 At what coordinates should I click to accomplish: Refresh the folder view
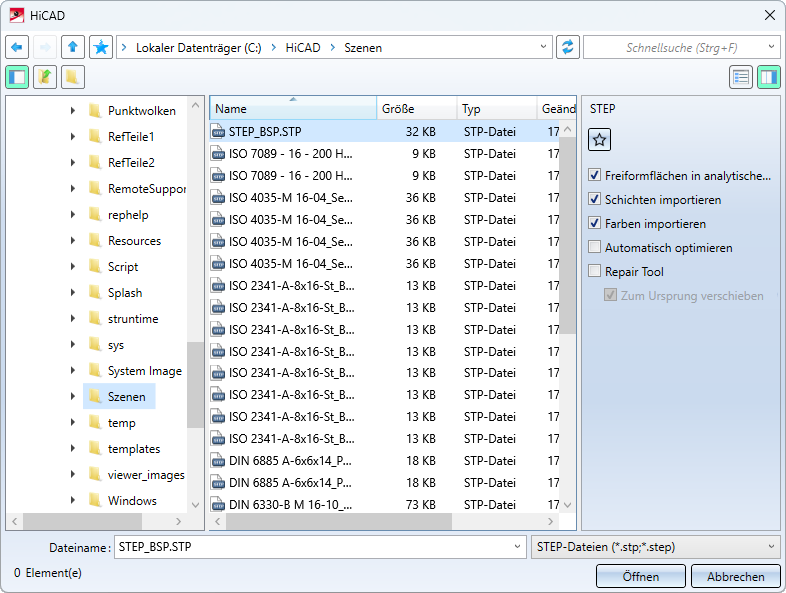pyautogui.click(x=567, y=48)
